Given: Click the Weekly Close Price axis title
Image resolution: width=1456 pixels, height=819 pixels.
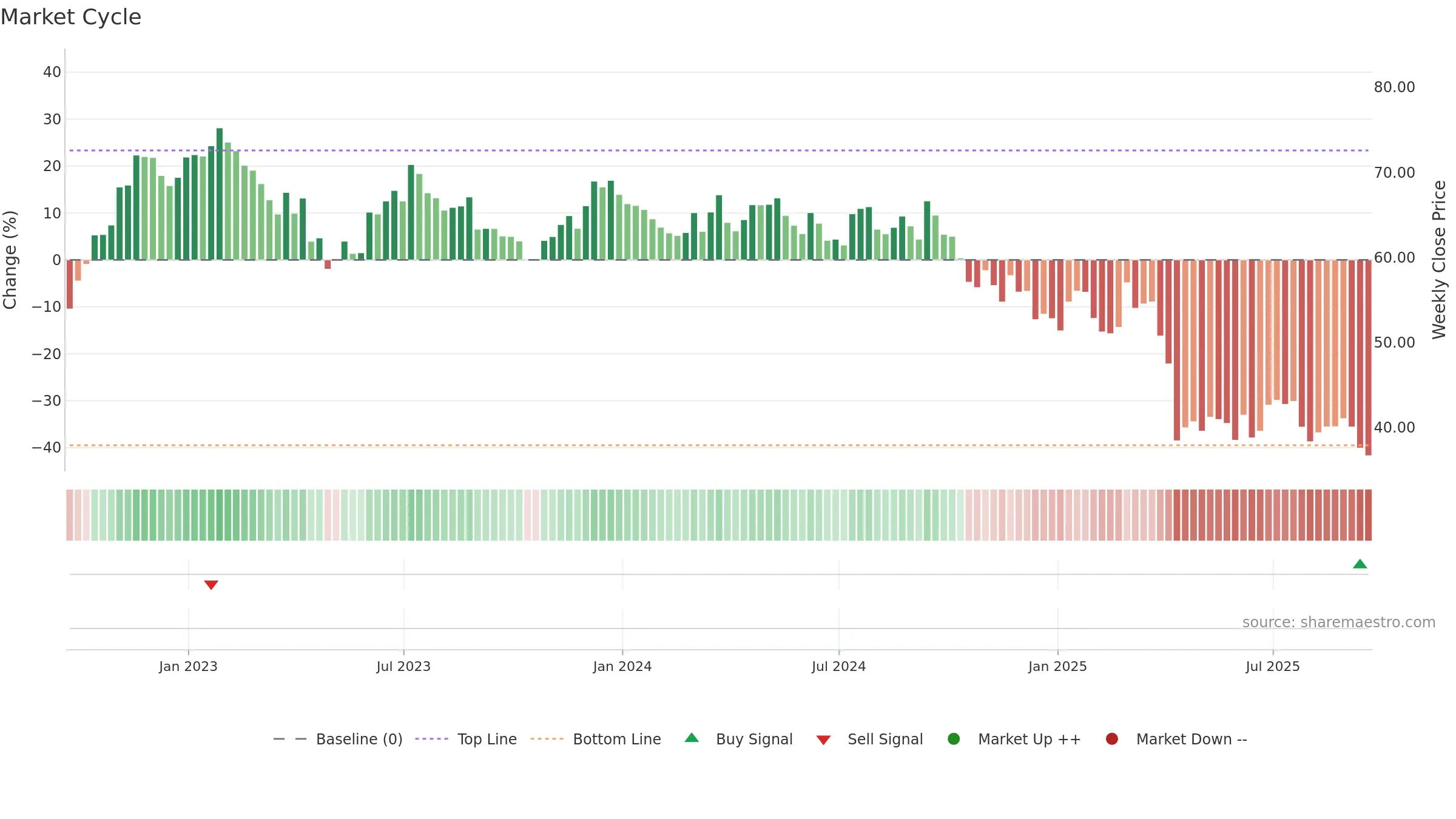Looking at the screenshot, I should pos(1439,260).
